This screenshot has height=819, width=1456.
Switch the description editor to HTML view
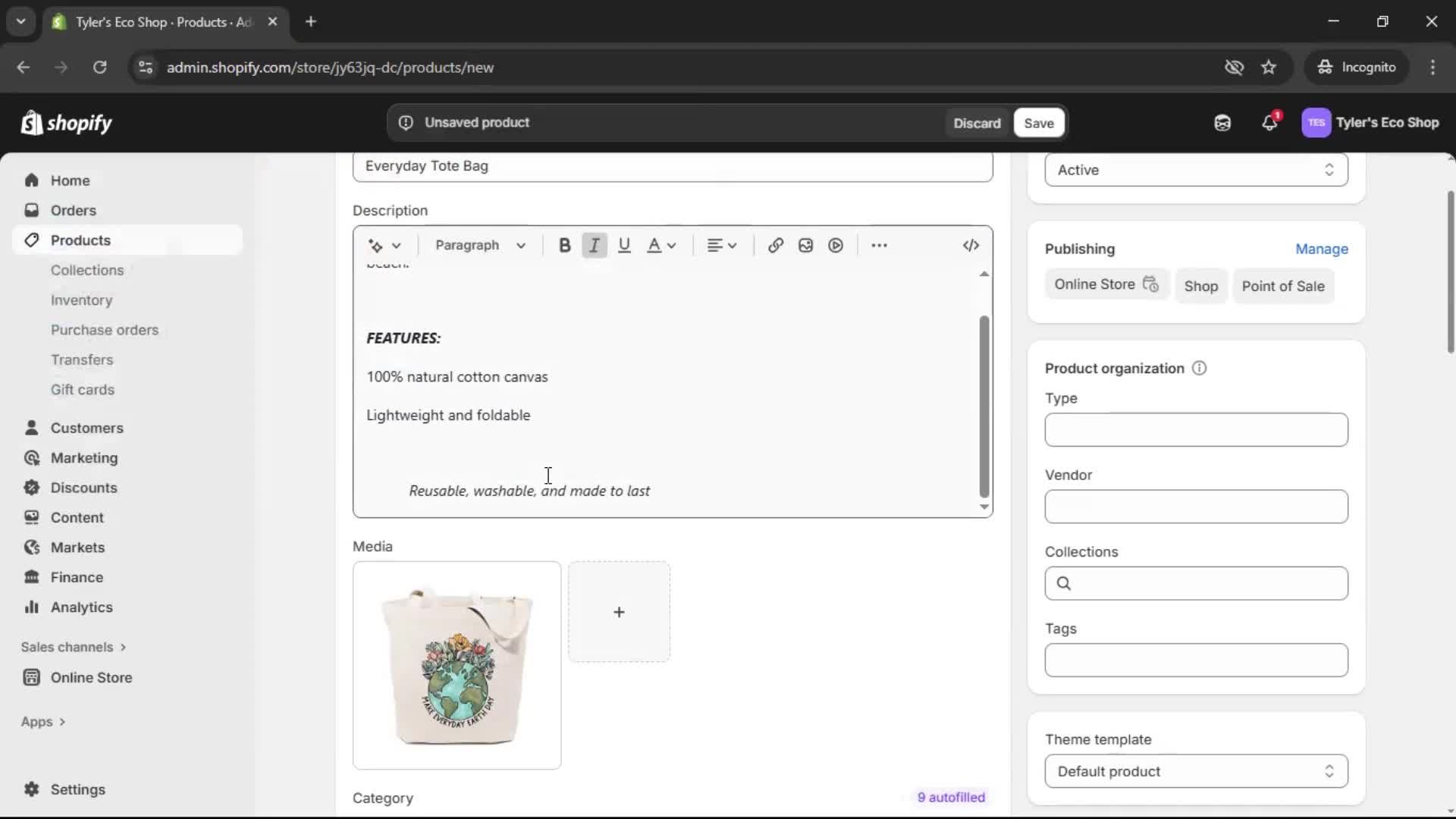point(971,245)
